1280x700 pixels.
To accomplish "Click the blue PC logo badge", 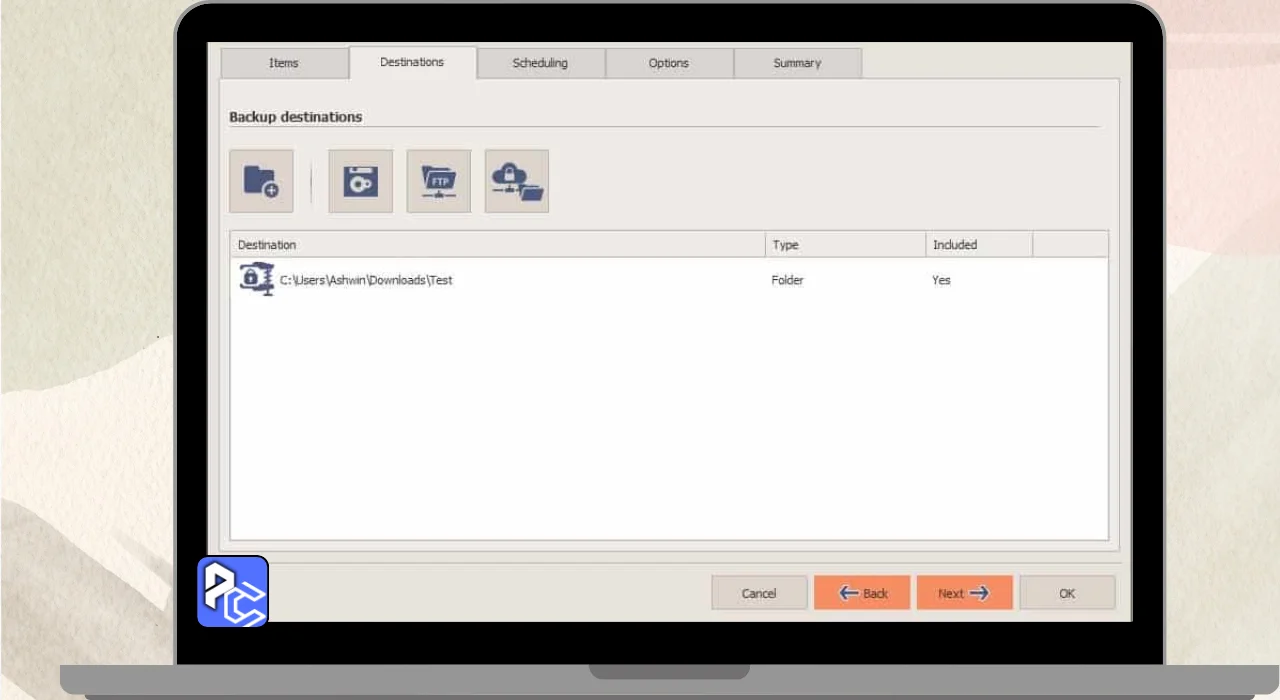I will [x=233, y=592].
